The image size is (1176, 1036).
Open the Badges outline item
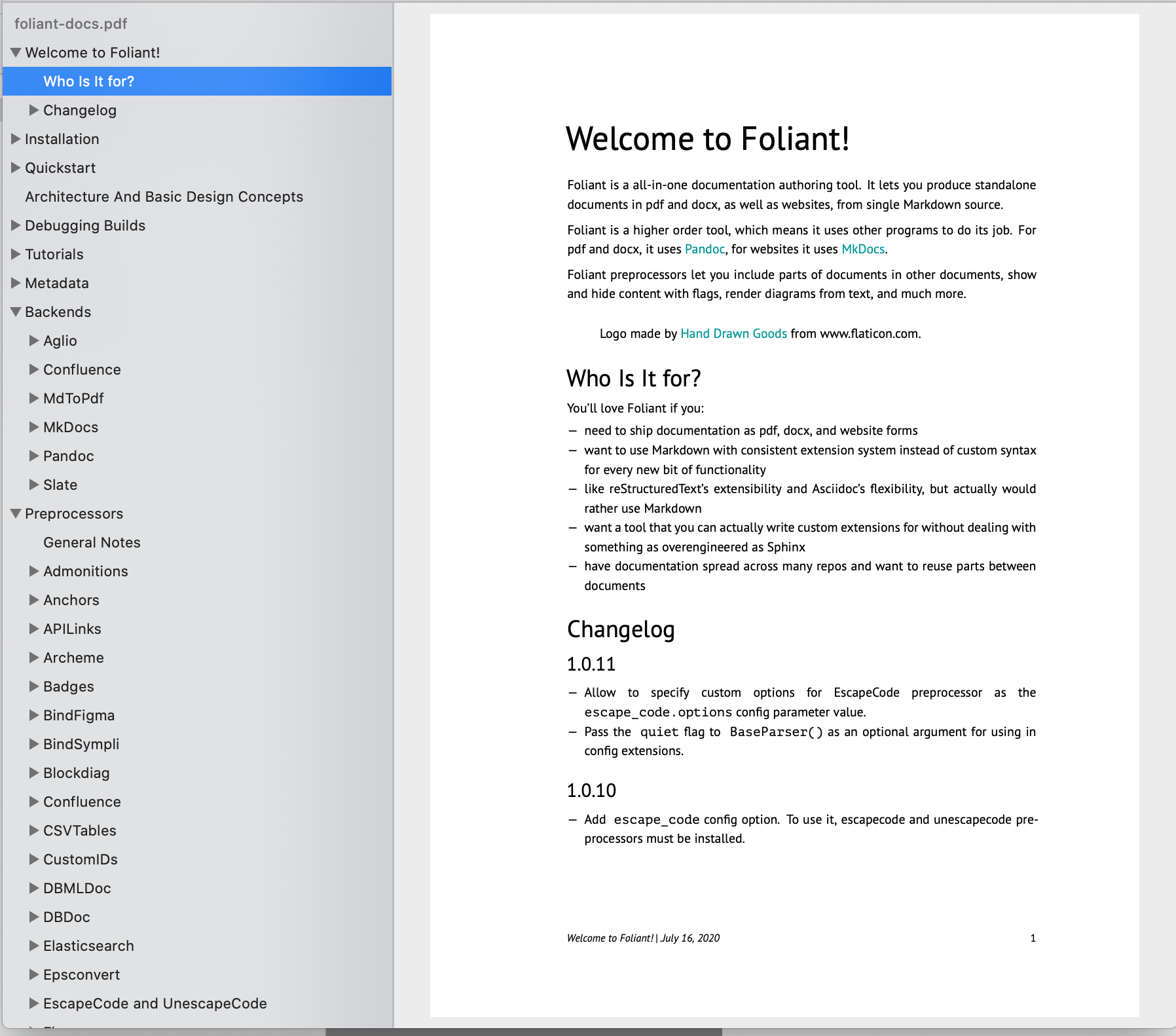(x=69, y=686)
